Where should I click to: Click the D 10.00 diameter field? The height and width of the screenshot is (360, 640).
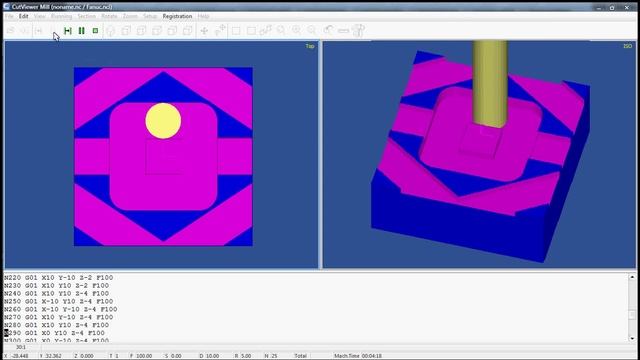[209, 356]
